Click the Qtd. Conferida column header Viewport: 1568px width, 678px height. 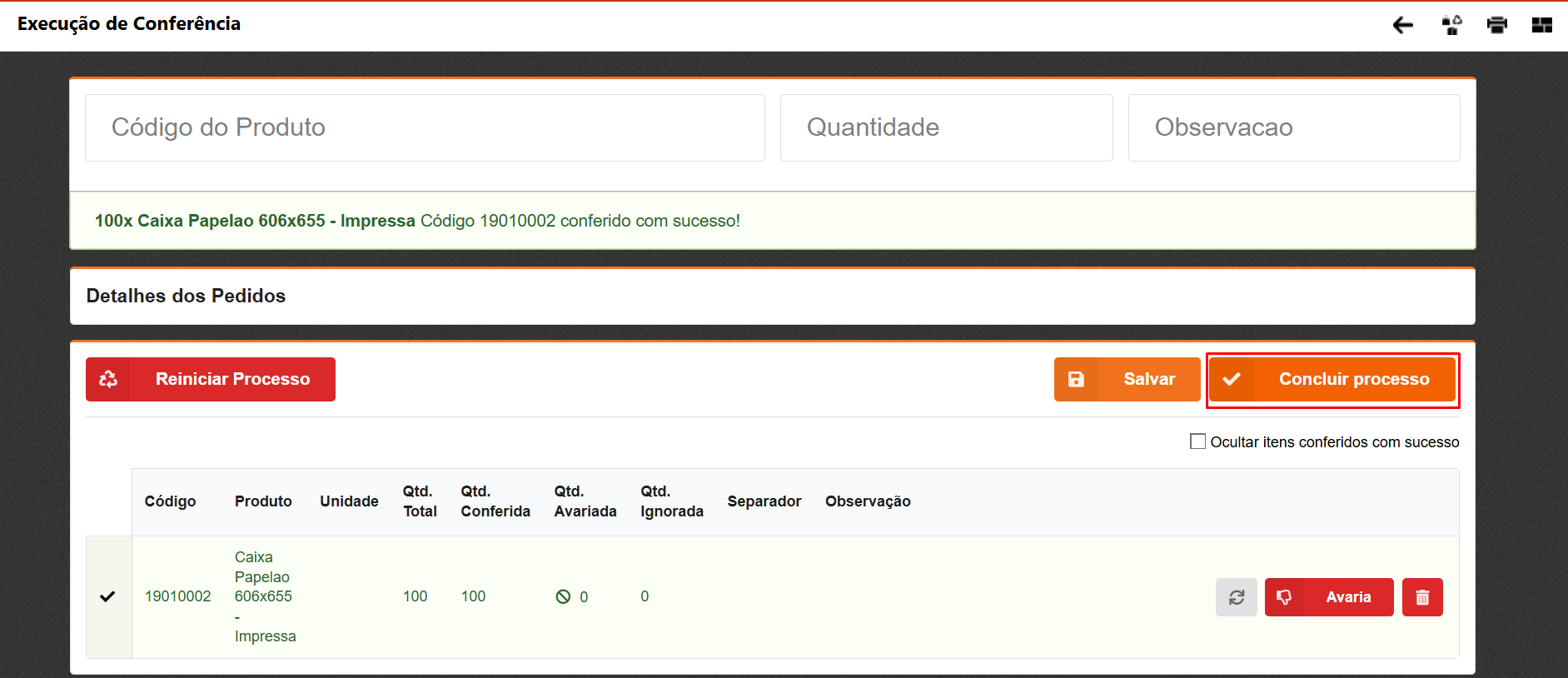tap(495, 501)
